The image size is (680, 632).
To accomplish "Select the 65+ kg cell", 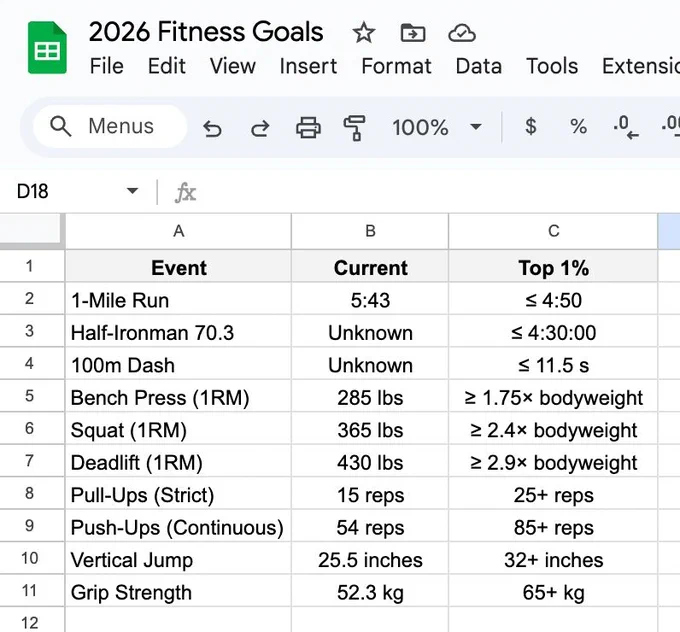I will coord(553,590).
